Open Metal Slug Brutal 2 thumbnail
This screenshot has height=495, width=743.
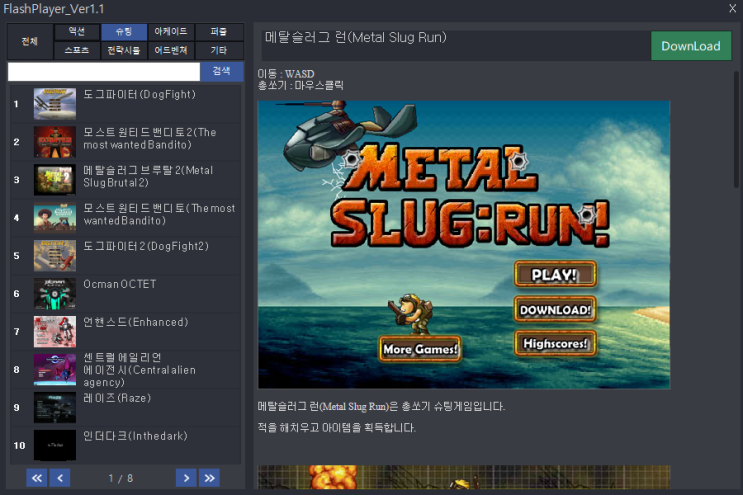point(55,180)
